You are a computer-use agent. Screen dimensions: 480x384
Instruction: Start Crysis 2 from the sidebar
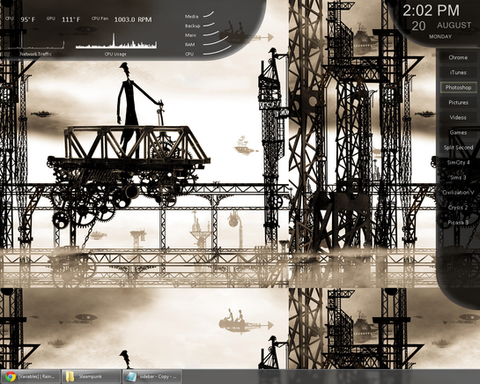coord(458,207)
